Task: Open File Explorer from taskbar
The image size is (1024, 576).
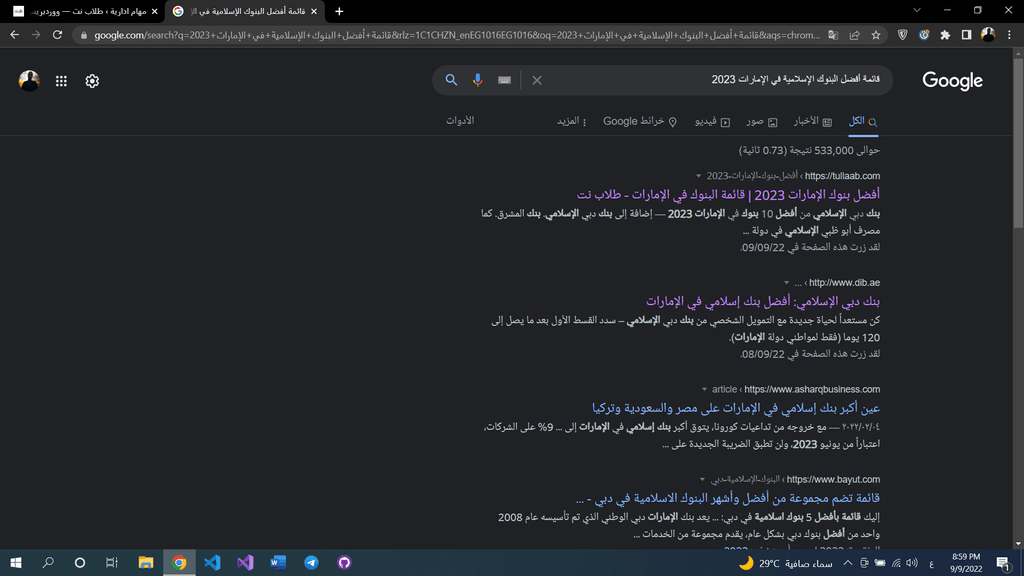Action: pos(146,562)
